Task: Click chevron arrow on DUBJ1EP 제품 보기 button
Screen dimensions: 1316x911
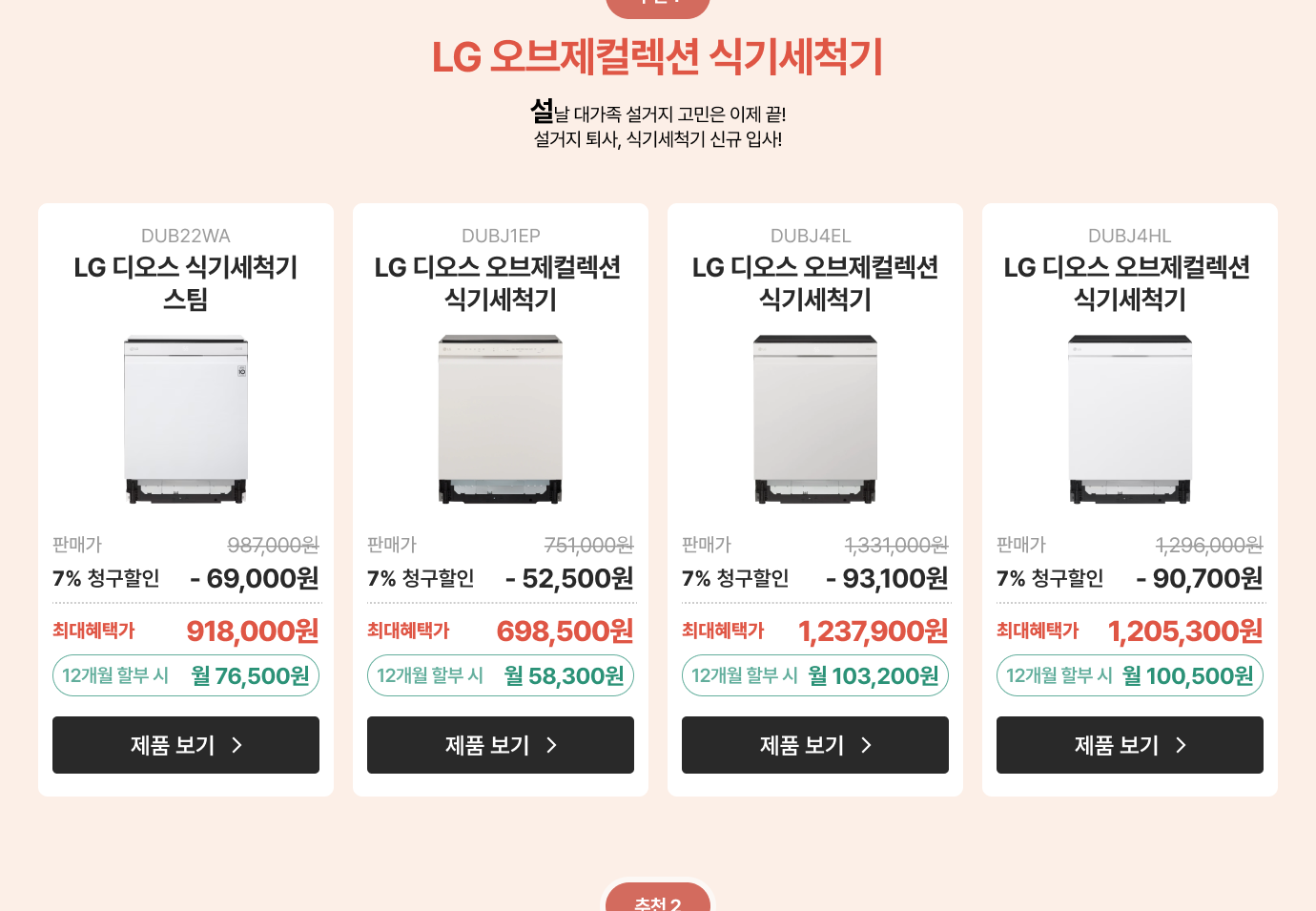Action: [x=552, y=745]
